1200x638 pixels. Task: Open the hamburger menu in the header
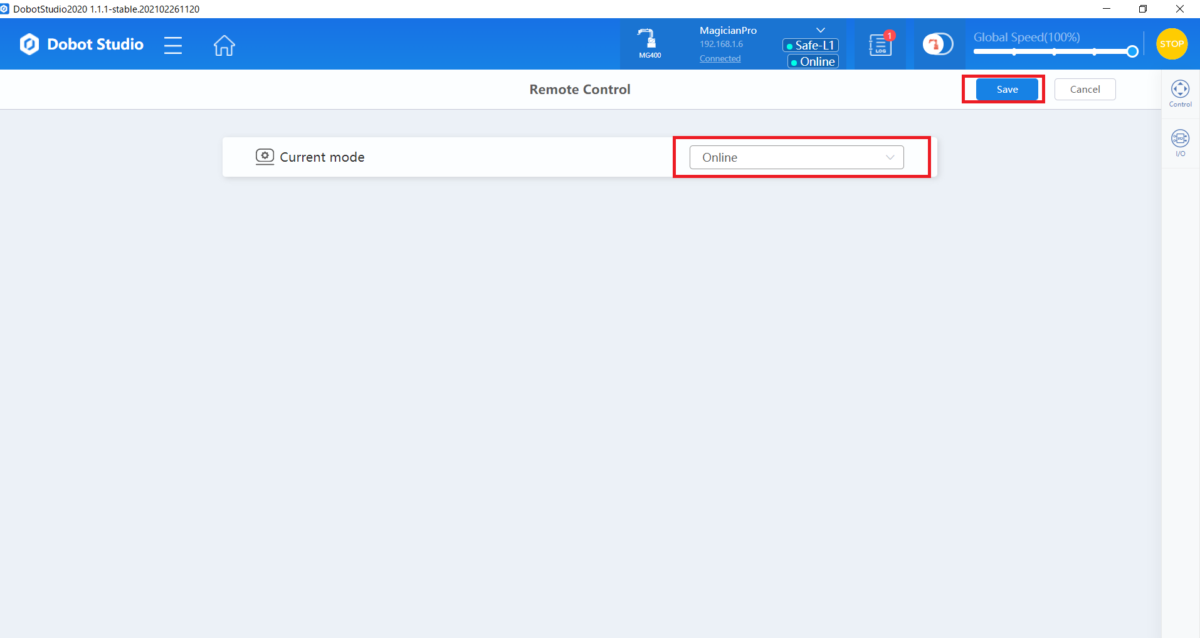tap(173, 45)
